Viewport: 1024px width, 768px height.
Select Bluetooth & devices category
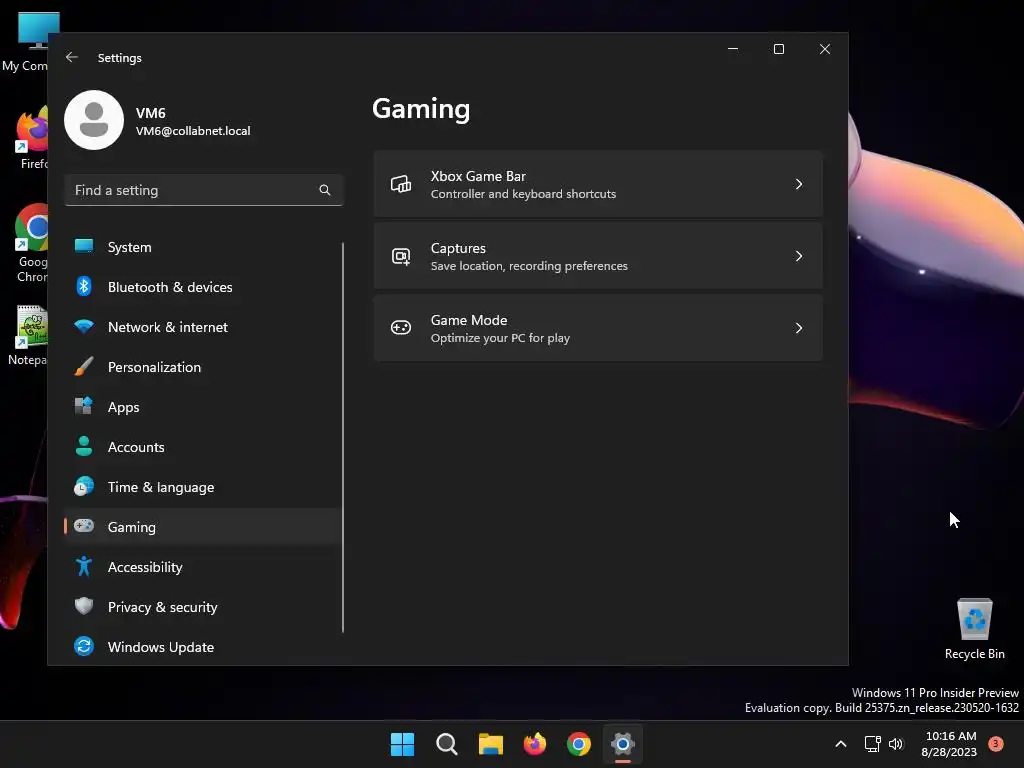202,287
